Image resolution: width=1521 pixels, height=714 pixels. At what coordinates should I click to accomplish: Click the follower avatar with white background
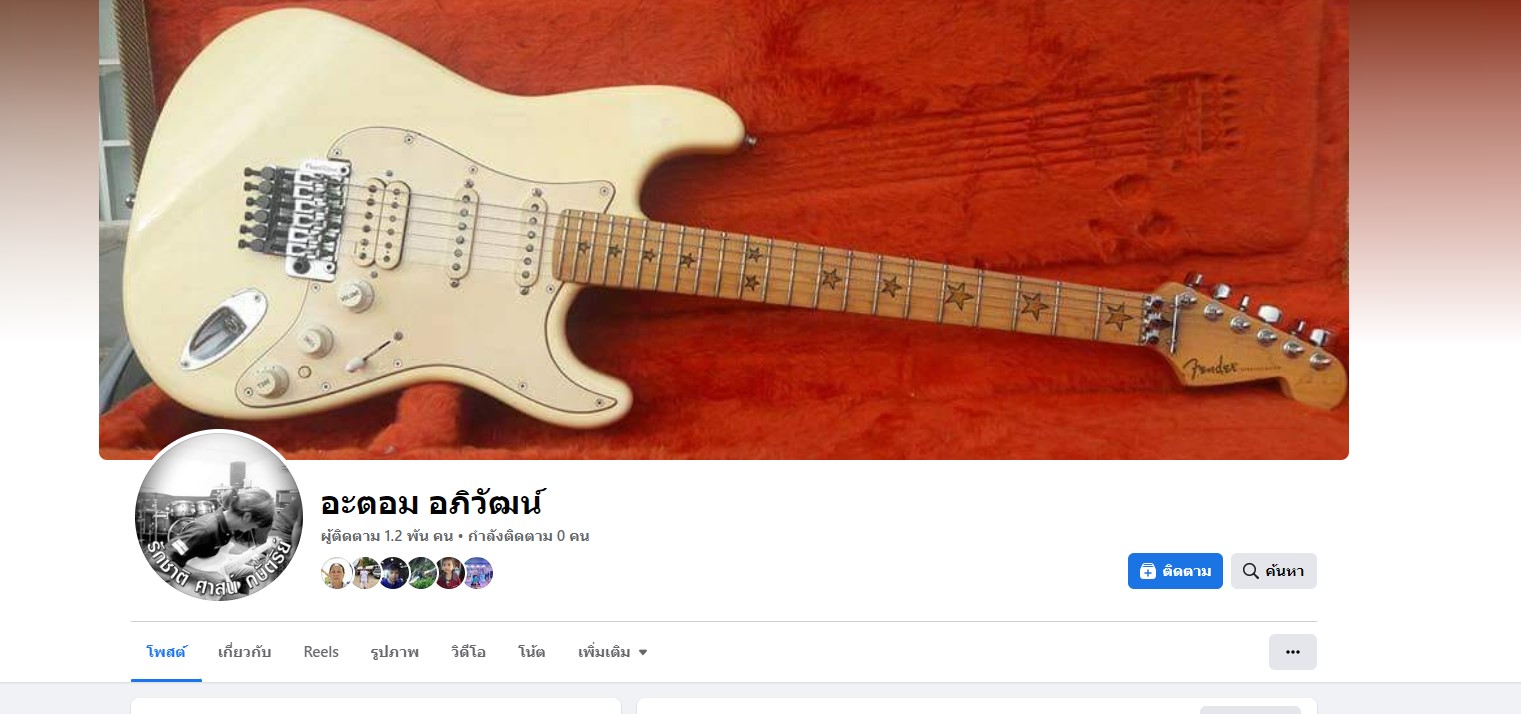[x=337, y=573]
